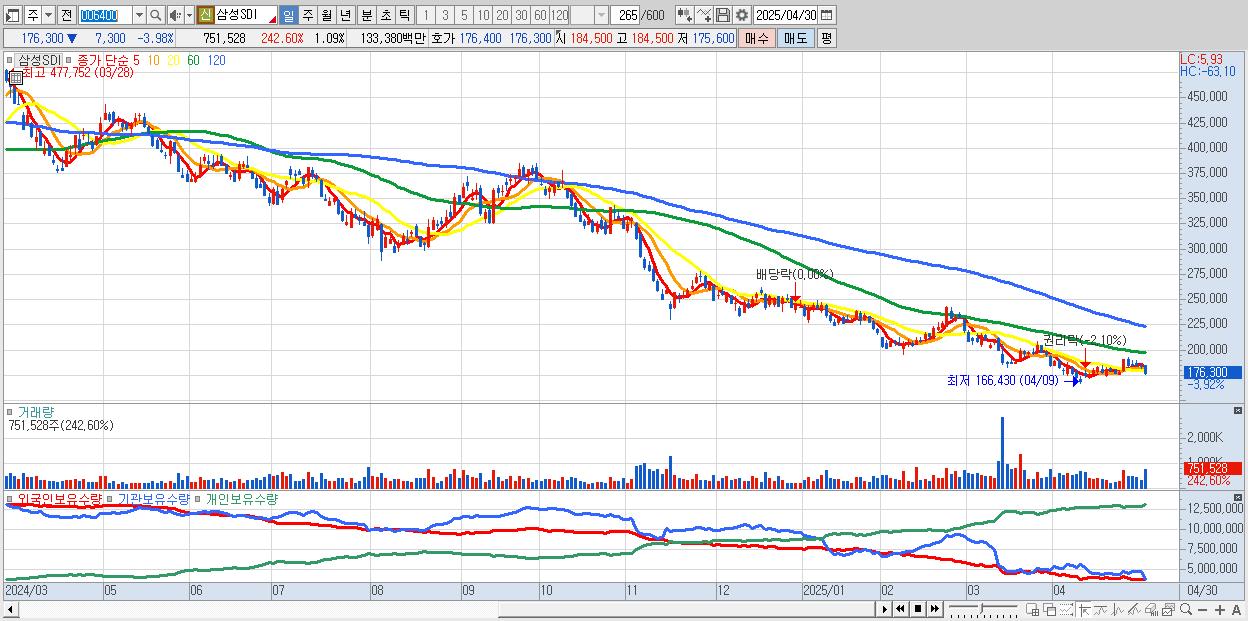Click the indicator add icon beside 600

pos(685,15)
